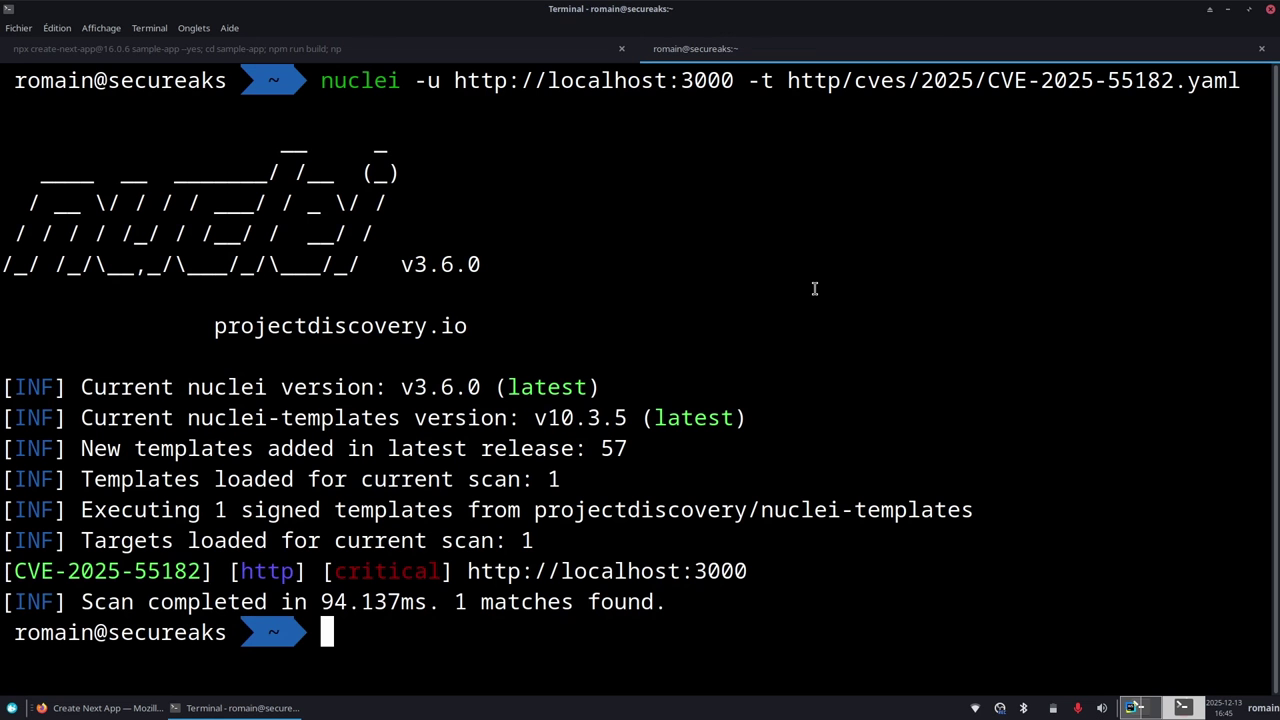Check the battery status icon

(x=1053, y=708)
